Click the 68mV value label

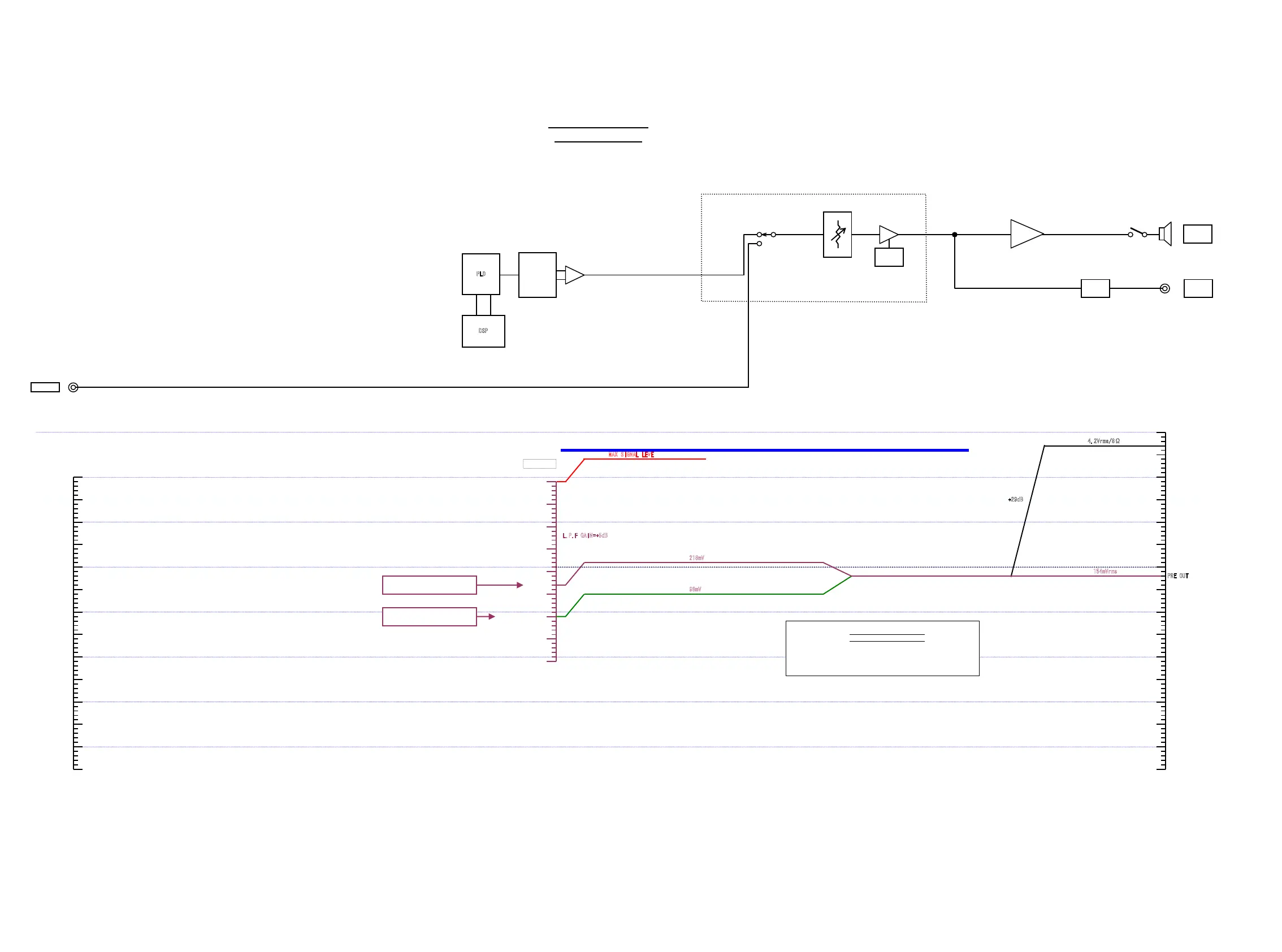click(x=695, y=589)
